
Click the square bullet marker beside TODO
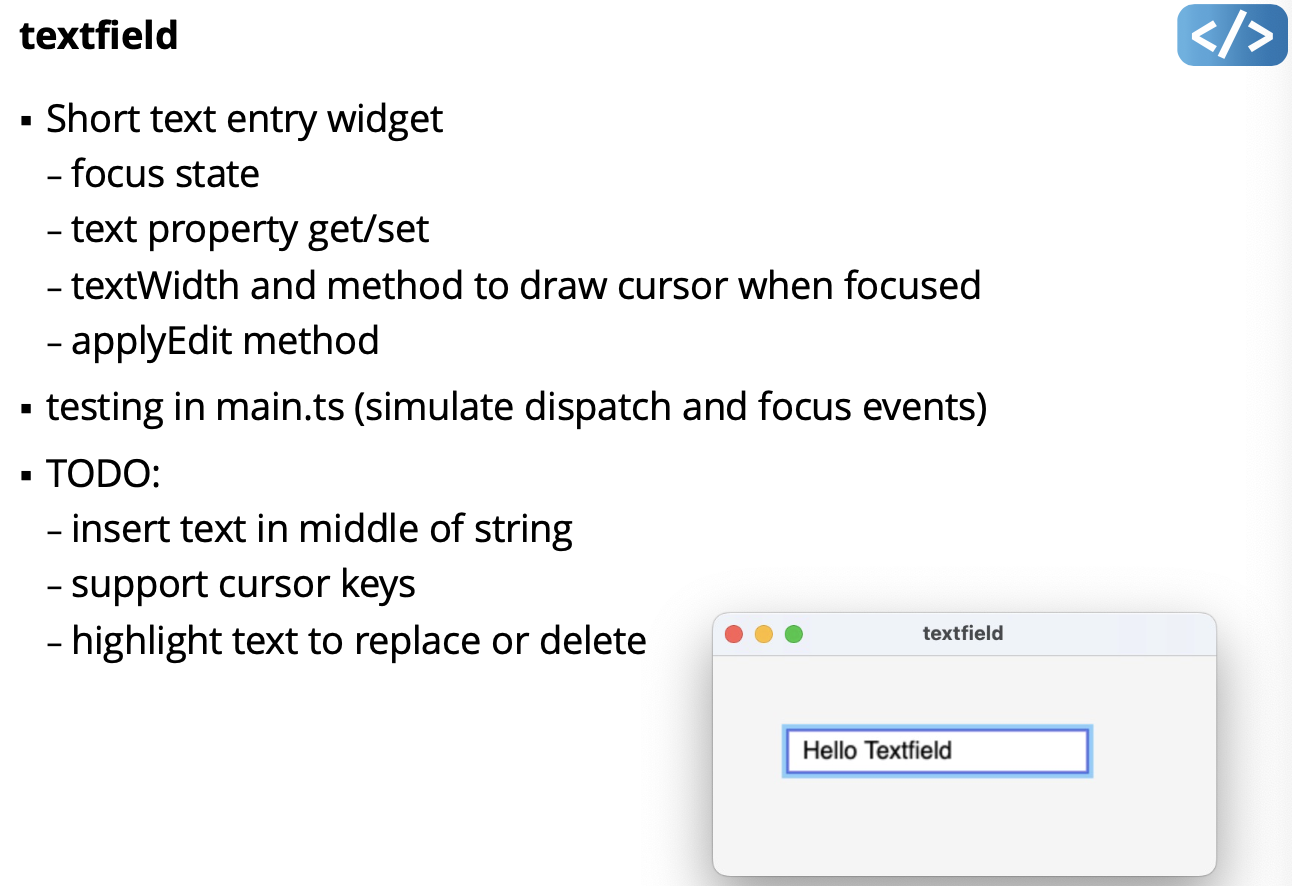point(27,474)
